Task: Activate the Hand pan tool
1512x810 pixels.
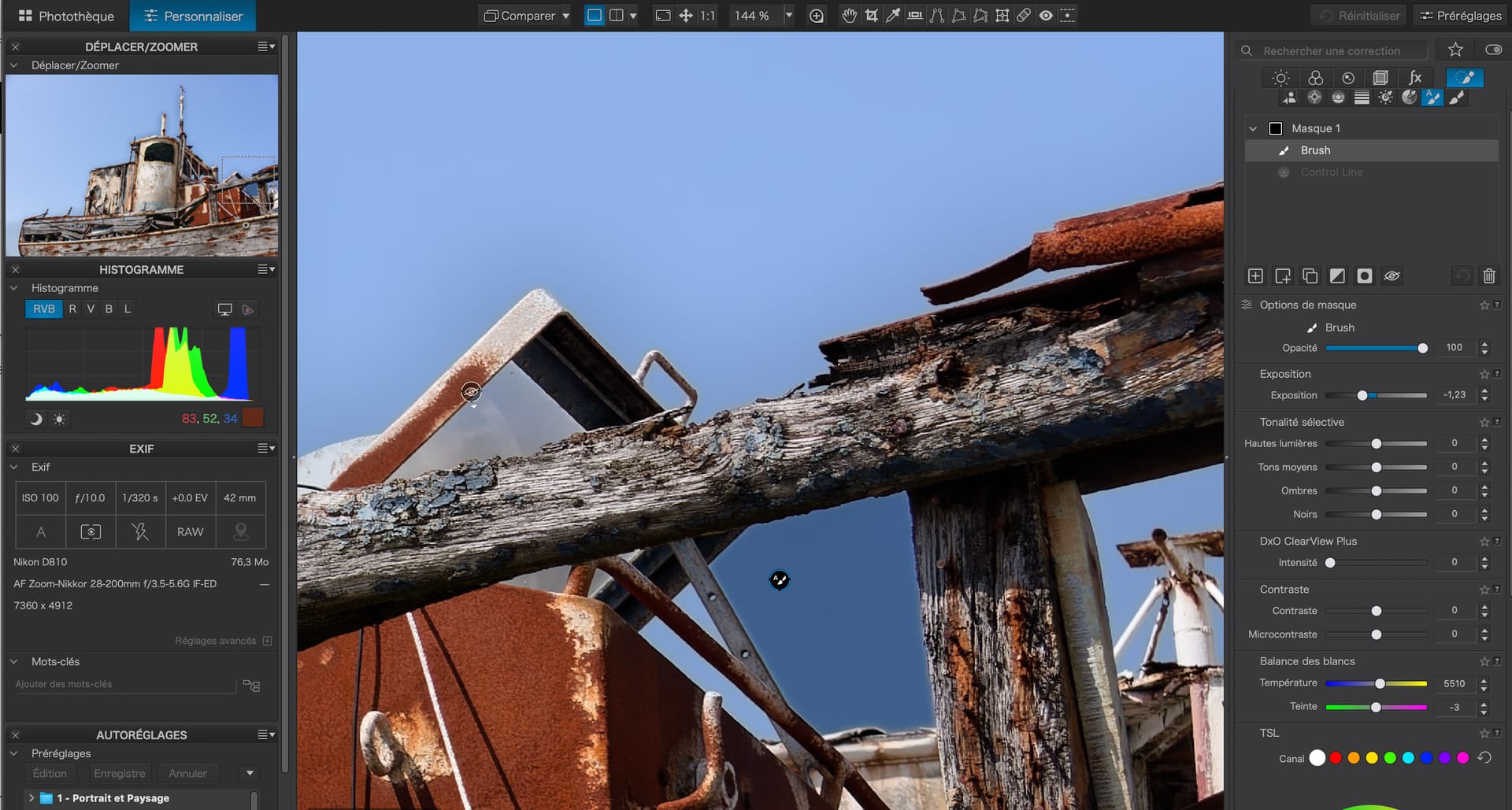Action: pyautogui.click(x=849, y=16)
